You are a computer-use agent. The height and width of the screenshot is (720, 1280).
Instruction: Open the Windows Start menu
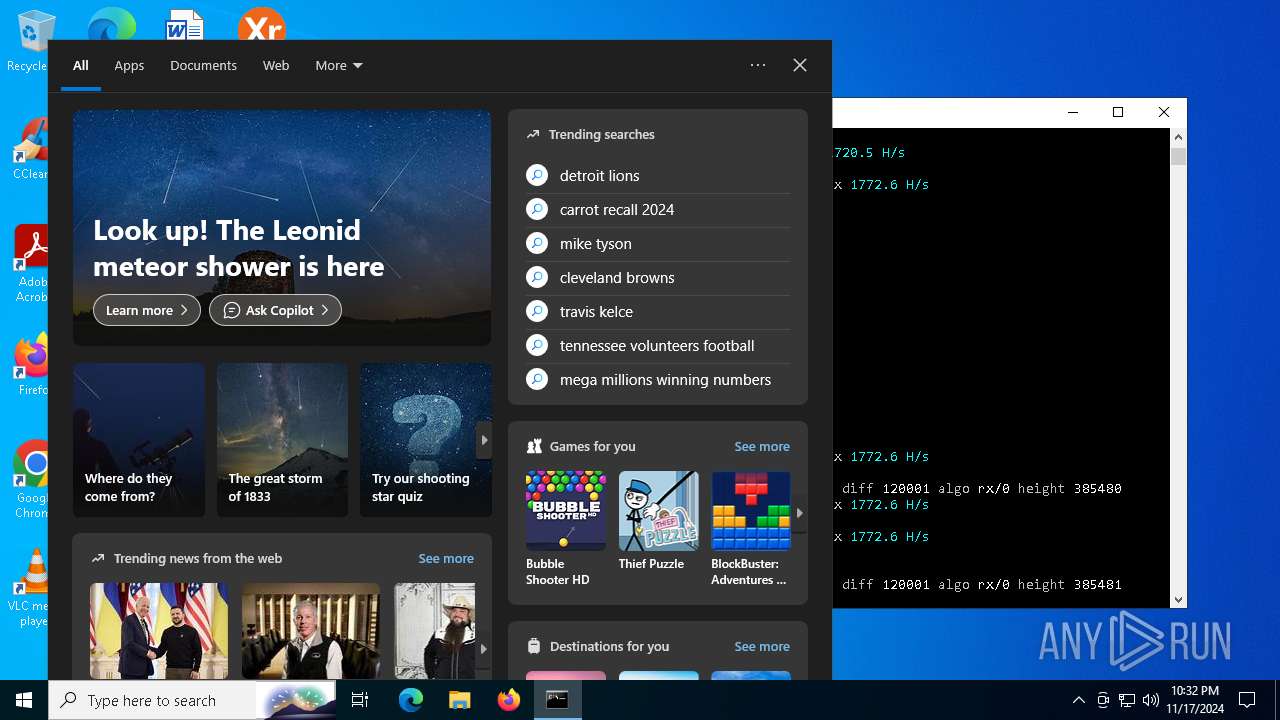click(24, 700)
